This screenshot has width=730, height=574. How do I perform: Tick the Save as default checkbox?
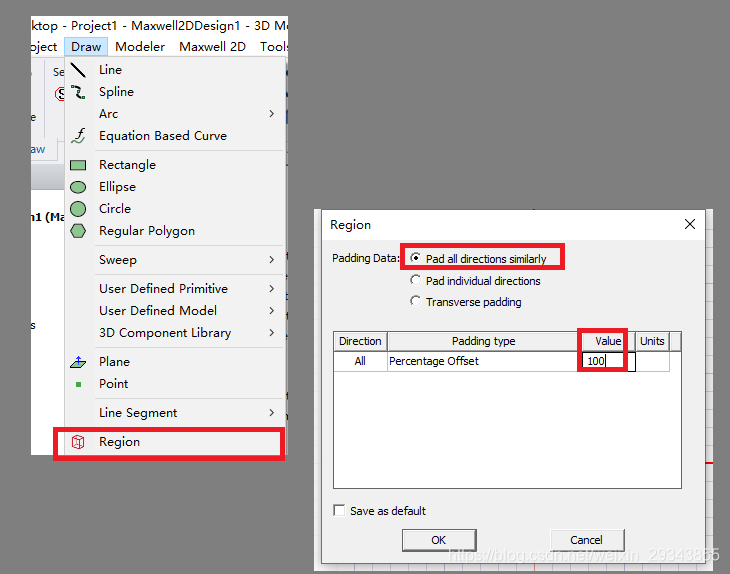(340, 511)
